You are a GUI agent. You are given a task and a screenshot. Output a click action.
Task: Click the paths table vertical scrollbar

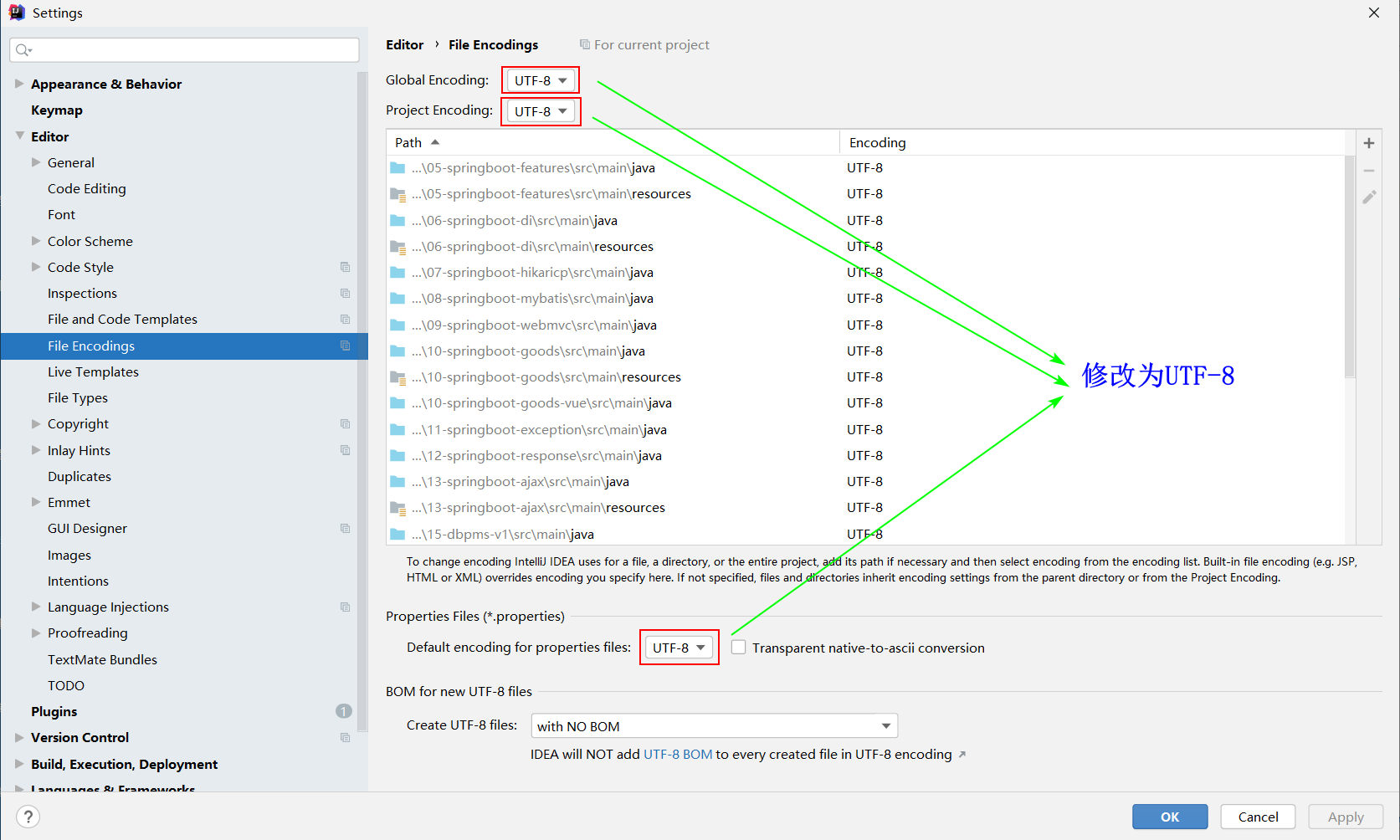click(1349, 266)
